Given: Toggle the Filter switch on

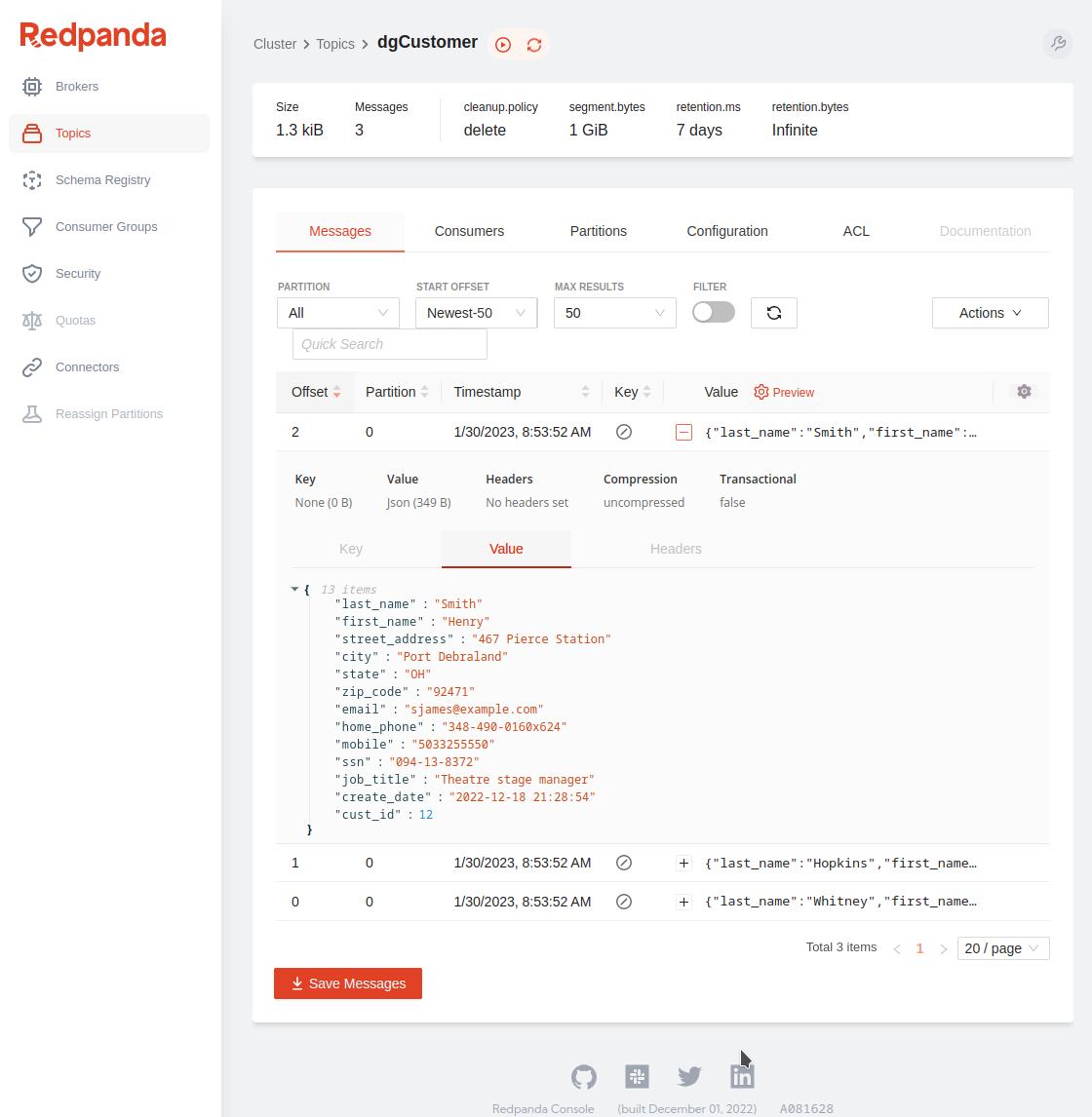Looking at the screenshot, I should (714, 312).
